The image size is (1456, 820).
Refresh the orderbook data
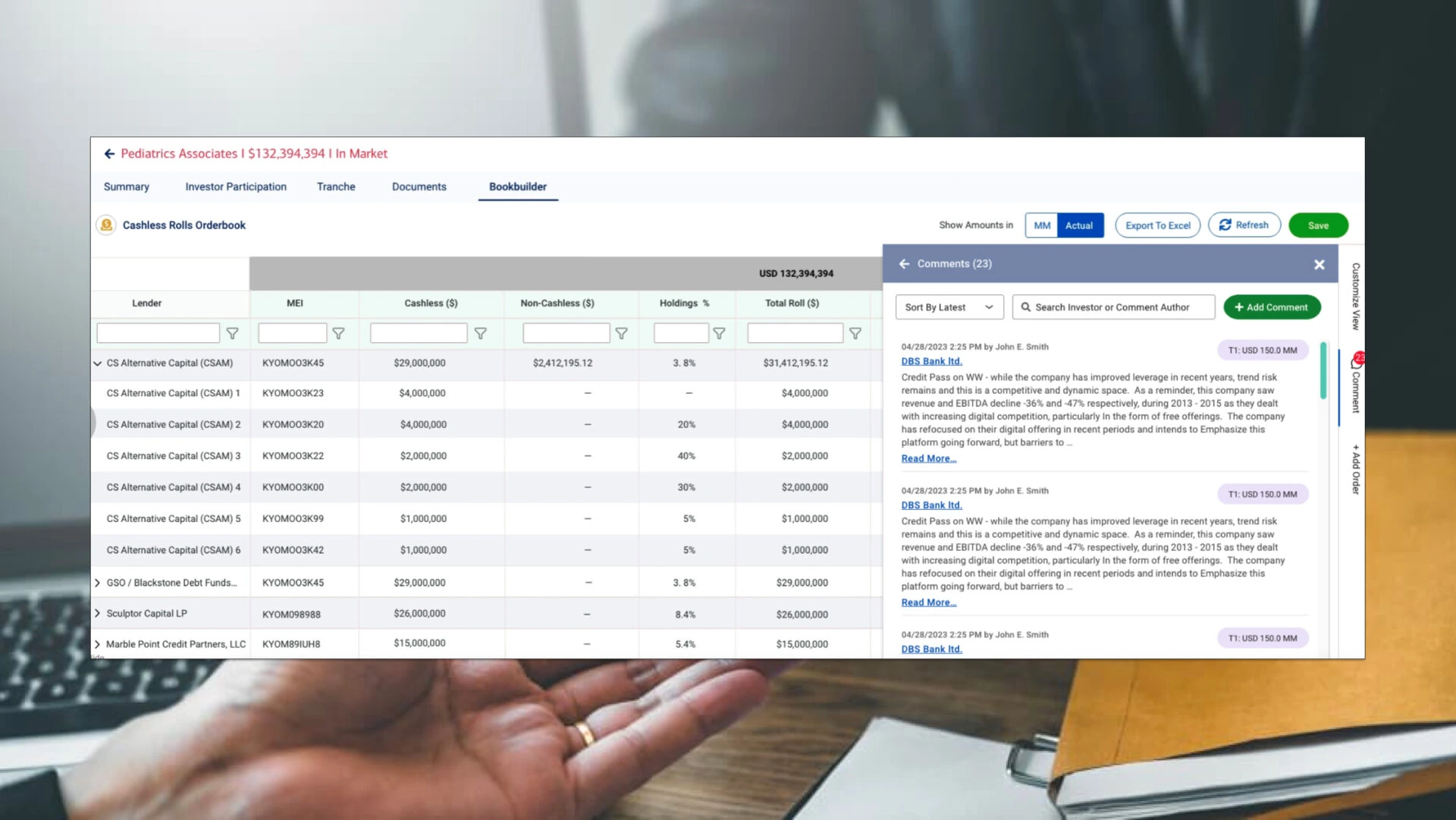pos(1244,225)
